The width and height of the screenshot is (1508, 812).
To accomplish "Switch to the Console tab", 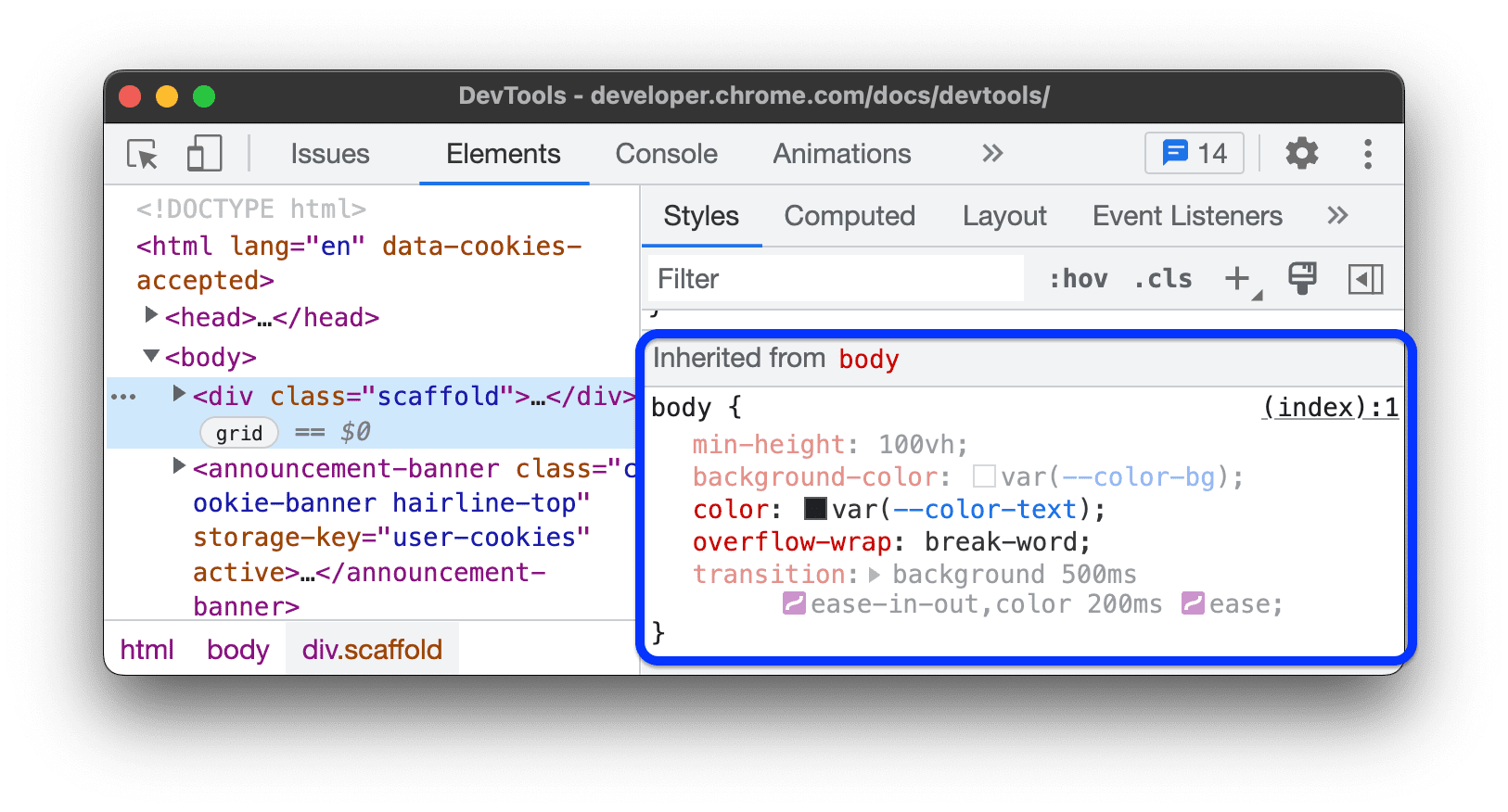I will (x=666, y=154).
